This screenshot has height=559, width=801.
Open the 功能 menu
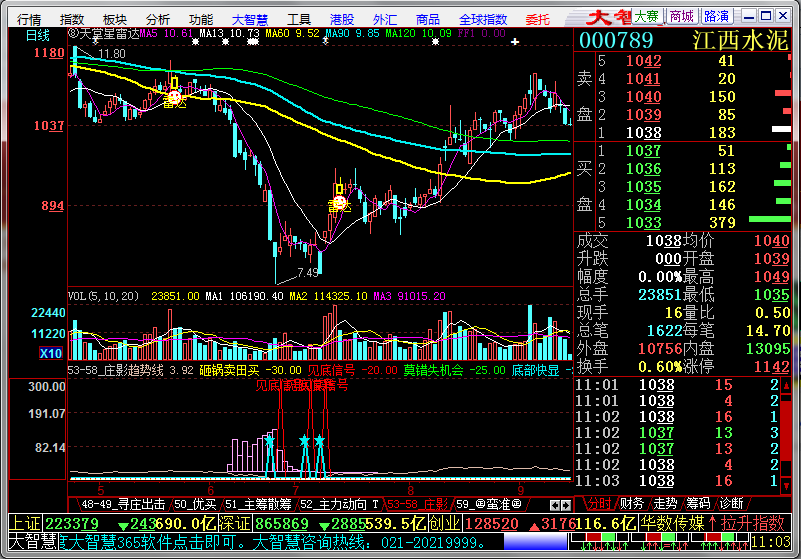201,19
